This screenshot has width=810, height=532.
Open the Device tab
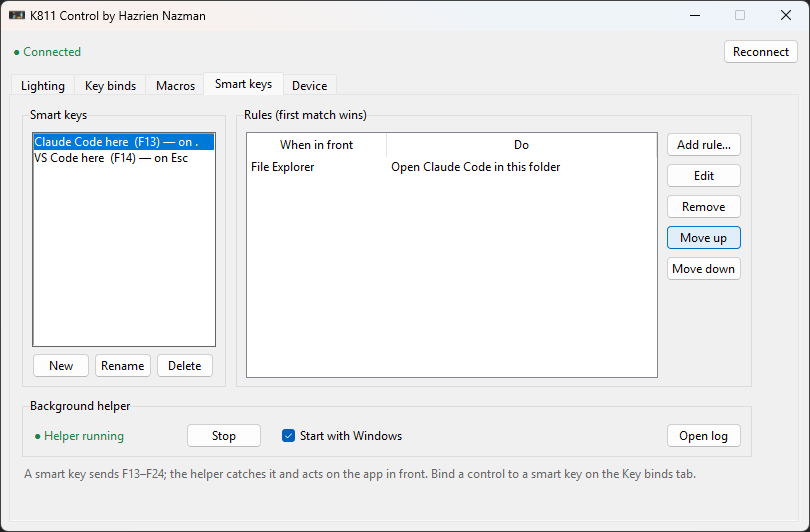click(309, 85)
